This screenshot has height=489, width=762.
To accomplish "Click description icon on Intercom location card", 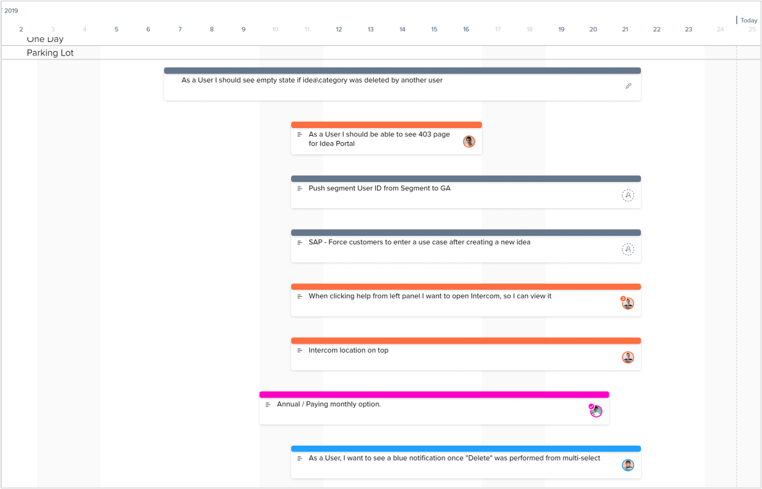I will [x=300, y=351].
